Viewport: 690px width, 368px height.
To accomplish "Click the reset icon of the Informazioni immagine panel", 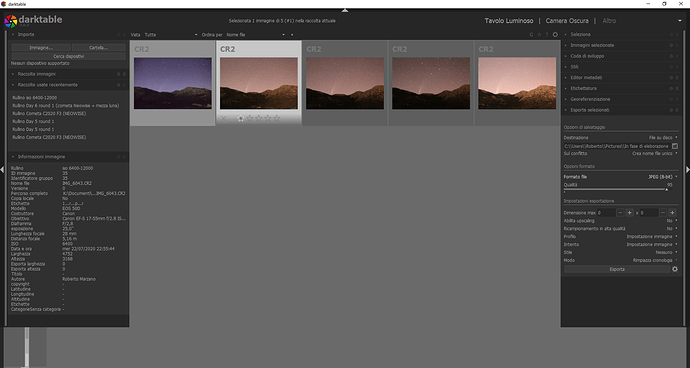I will click(x=118, y=157).
